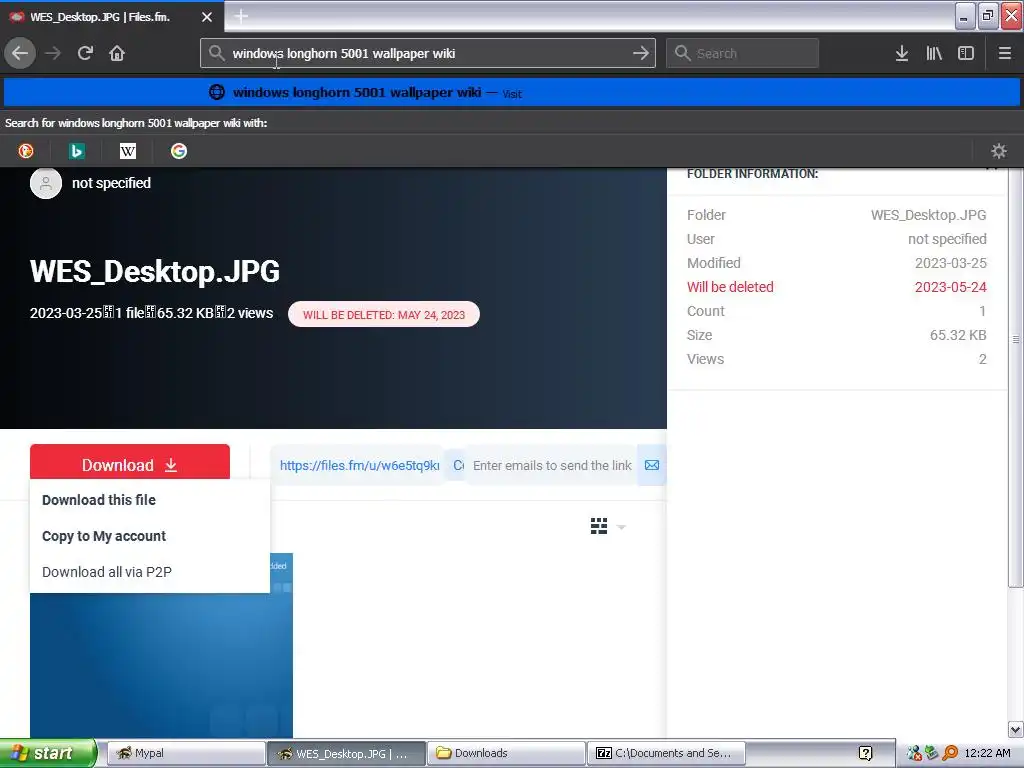Choose Download this file
This screenshot has height=768, width=1024.
click(x=99, y=500)
